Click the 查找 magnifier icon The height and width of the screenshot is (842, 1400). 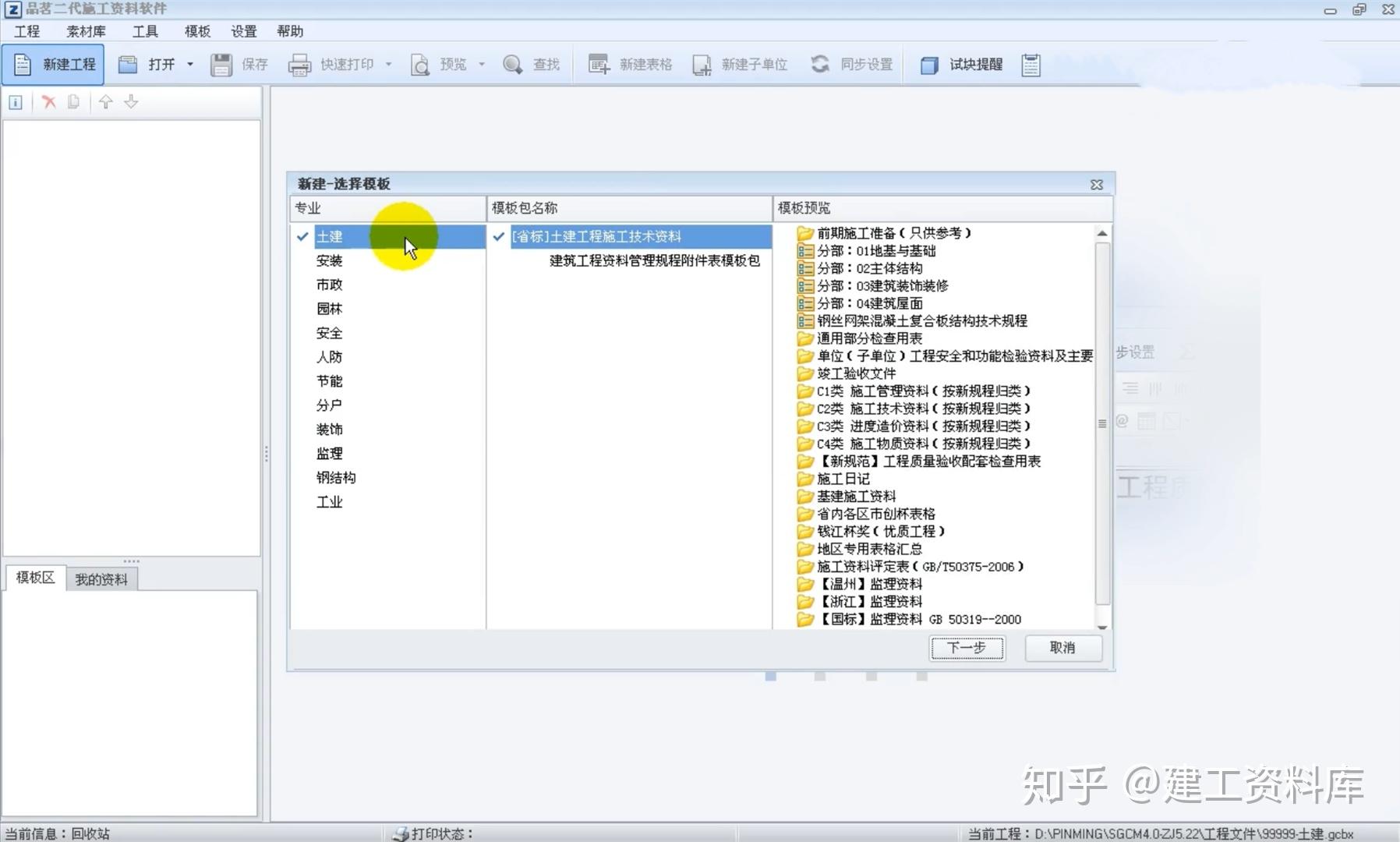point(513,65)
